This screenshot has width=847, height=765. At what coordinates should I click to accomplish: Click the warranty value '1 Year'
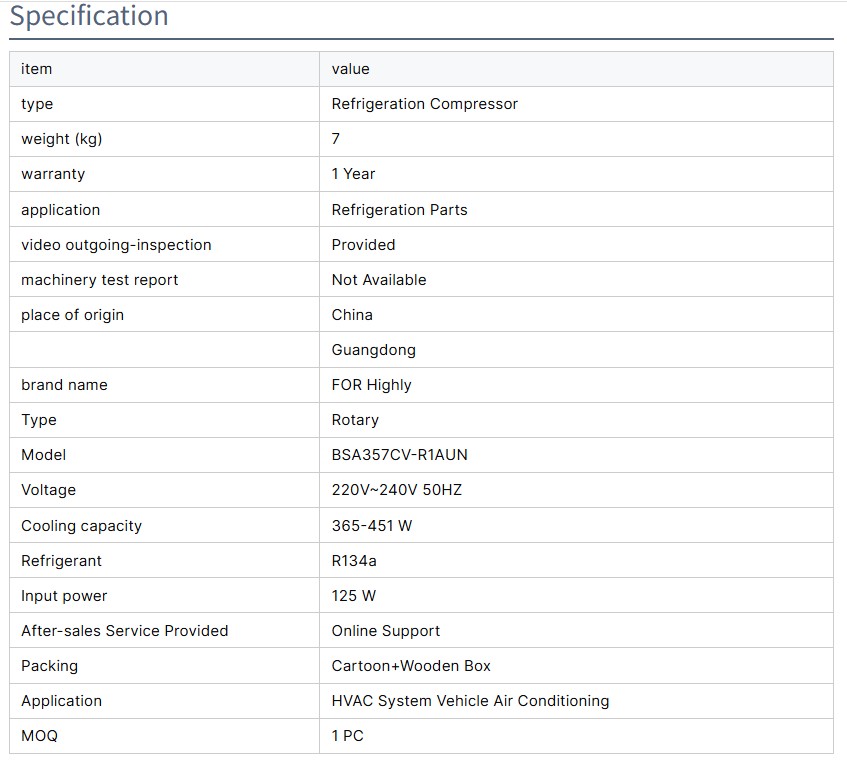pos(353,174)
